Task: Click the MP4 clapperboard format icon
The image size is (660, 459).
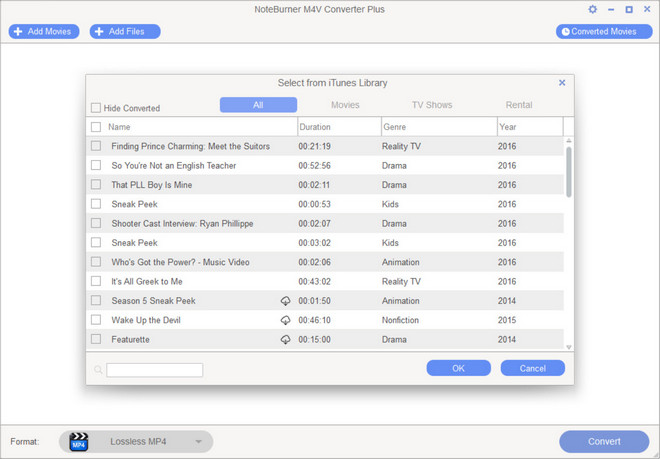Action: pos(79,442)
